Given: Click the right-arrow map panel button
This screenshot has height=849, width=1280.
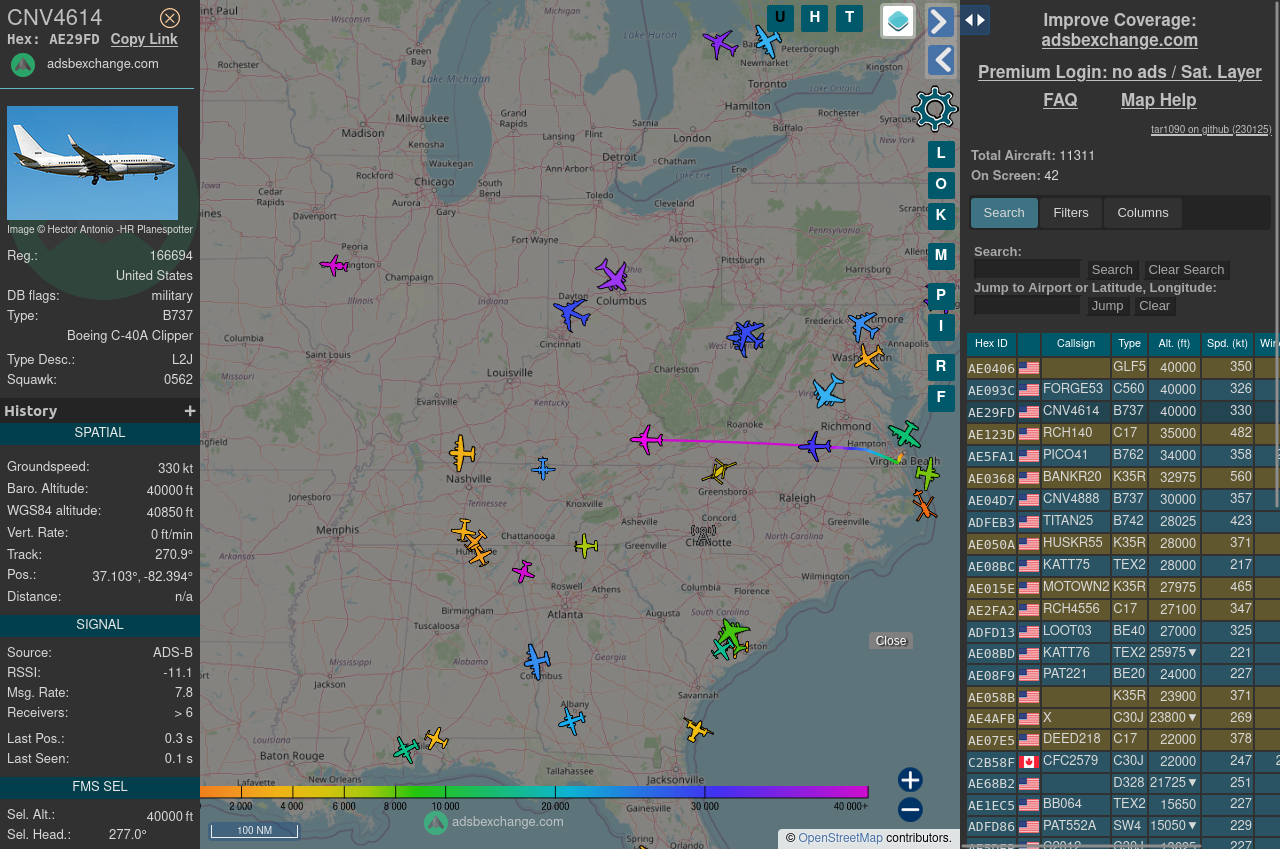Looking at the screenshot, I should [x=941, y=22].
